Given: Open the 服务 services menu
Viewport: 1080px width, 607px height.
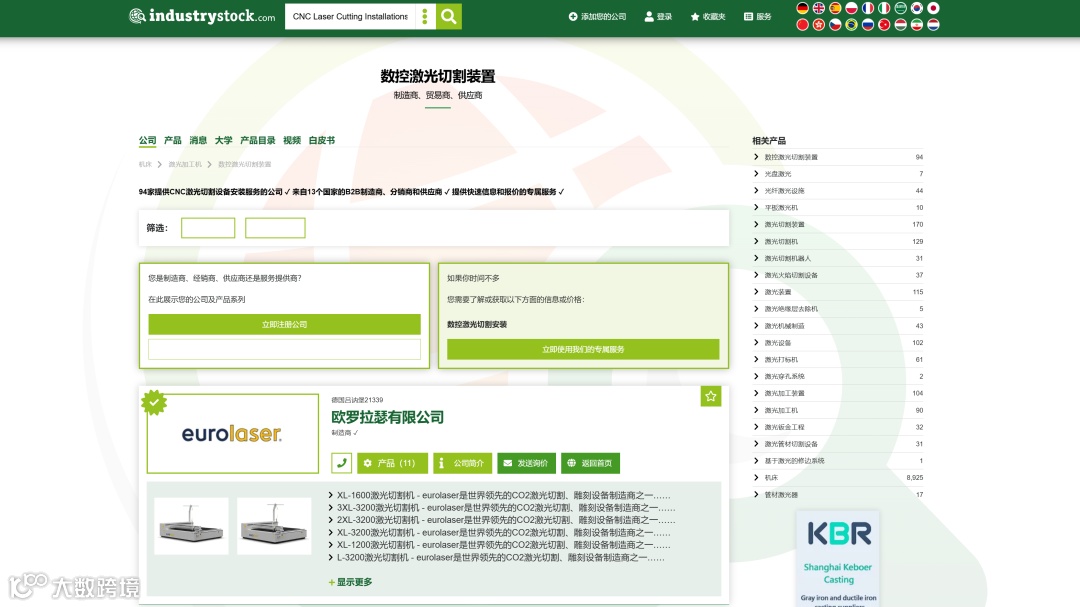Looking at the screenshot, I should point(758,17).
